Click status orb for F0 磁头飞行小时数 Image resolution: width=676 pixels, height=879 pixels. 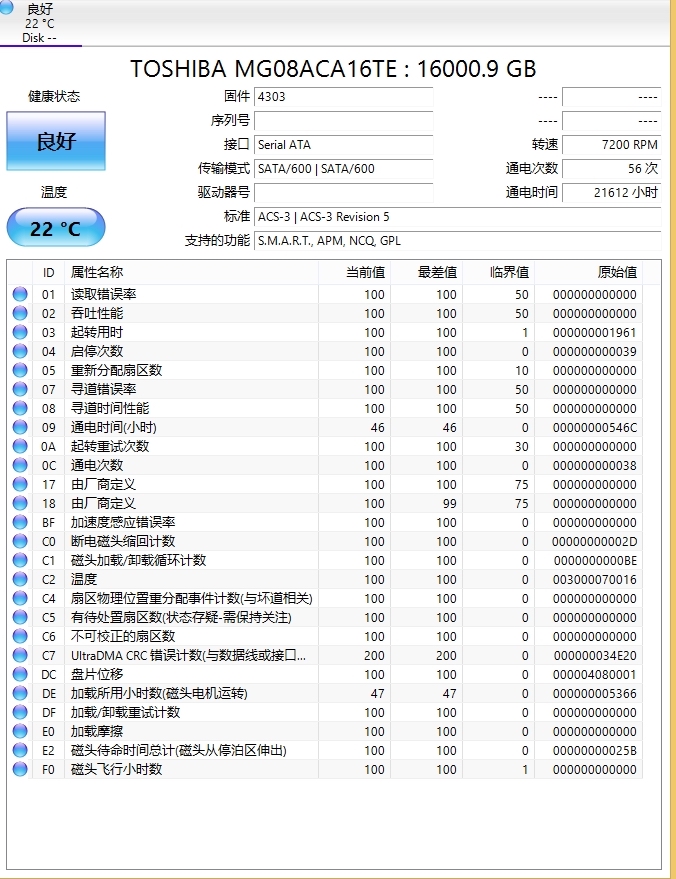[x=20, y=770]
